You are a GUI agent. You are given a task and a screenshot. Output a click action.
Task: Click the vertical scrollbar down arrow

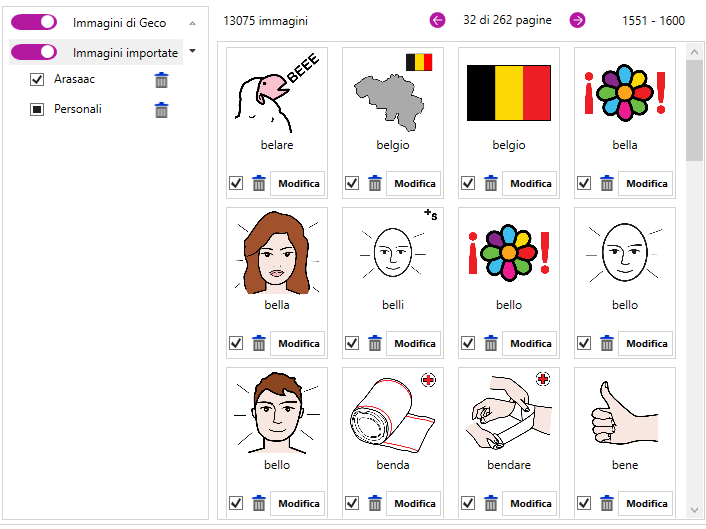[x=694, y=509]
